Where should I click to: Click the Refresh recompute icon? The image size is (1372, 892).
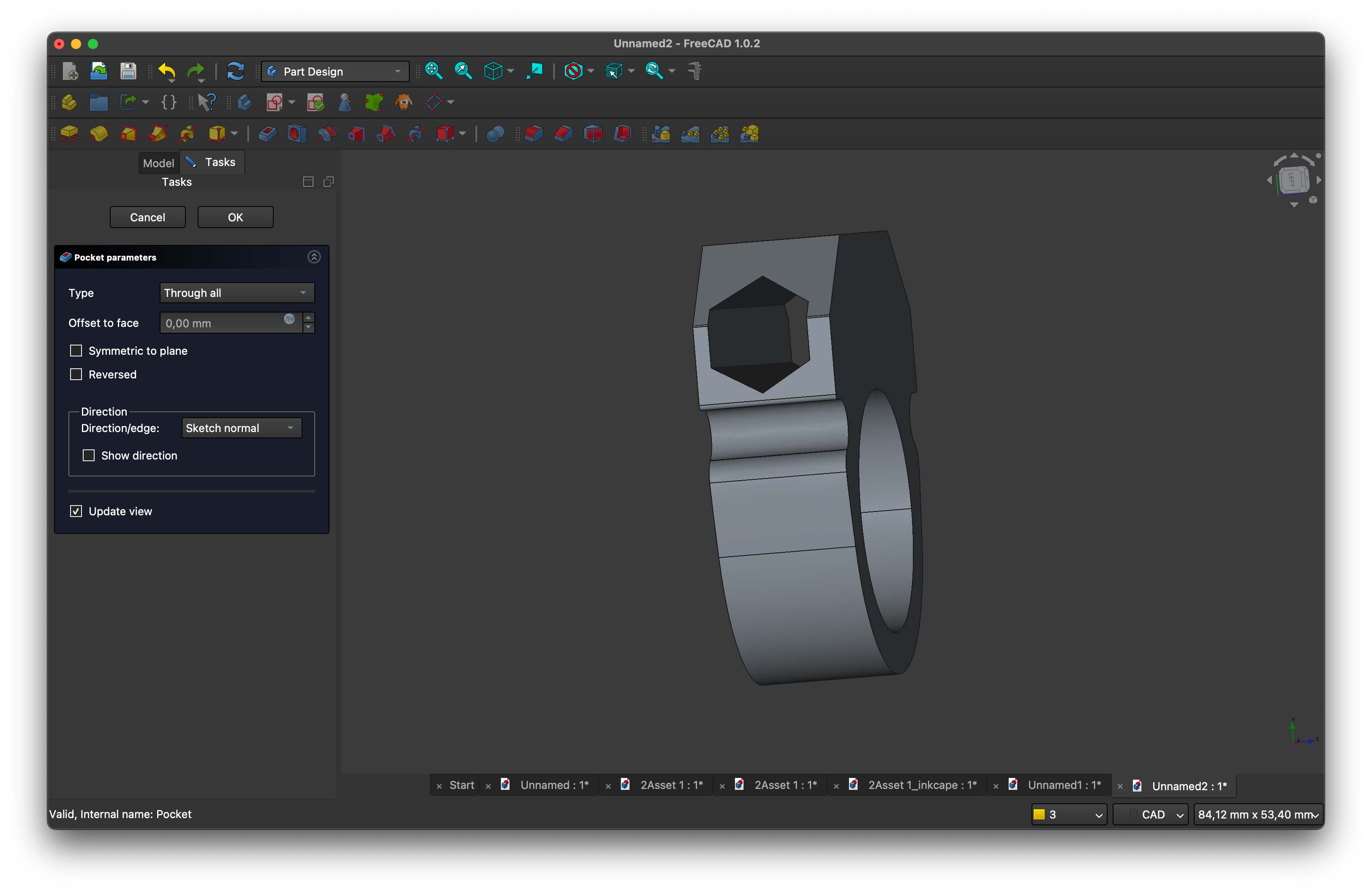pyautogui.click(x=235, y=71)
